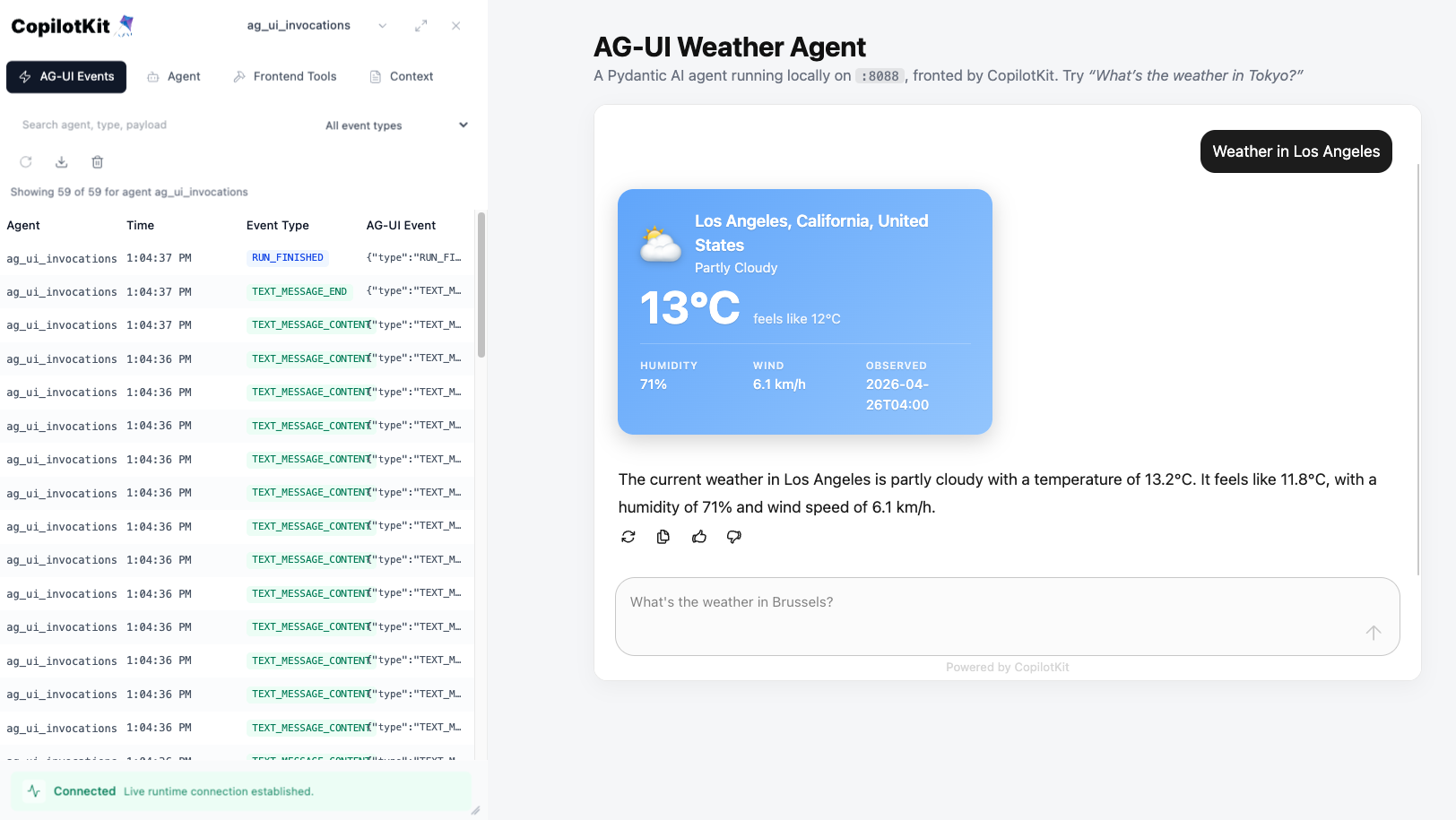Viewport: 1456px width, 820px height.
Task: Give thumbs down to the response
Action: (x=734, y=537)
